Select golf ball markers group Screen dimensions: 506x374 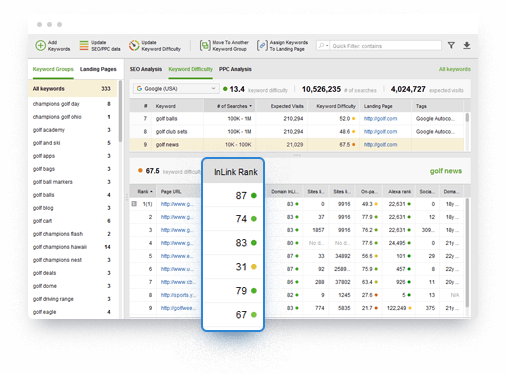pos(73,182)
